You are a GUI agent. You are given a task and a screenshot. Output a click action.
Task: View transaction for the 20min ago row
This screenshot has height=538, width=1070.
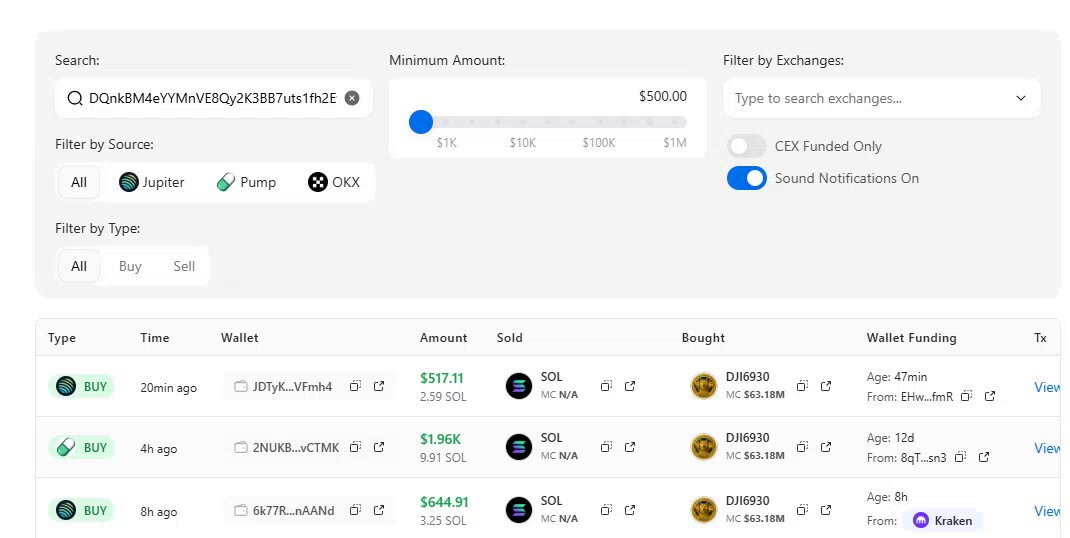(x=1047, y=387)
